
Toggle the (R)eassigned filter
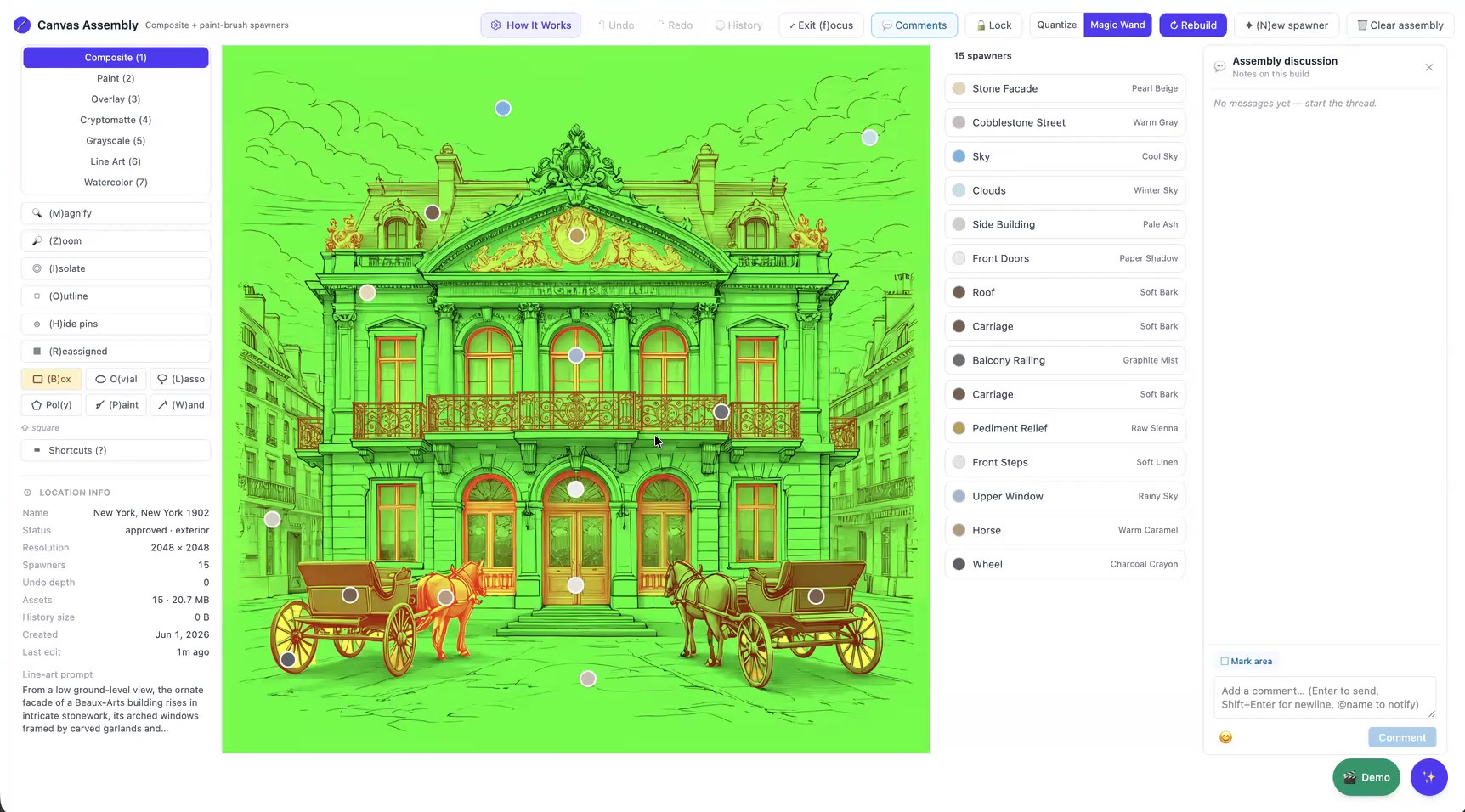click(x=116, y=352)
